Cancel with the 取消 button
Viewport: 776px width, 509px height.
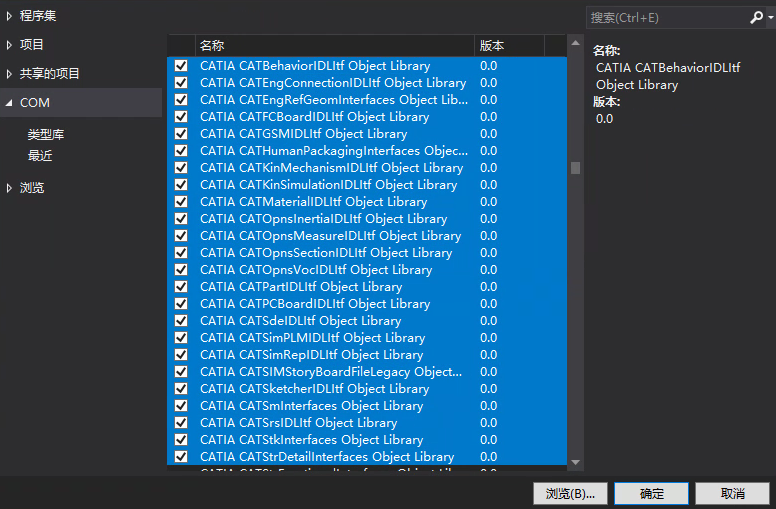[732, 494]
